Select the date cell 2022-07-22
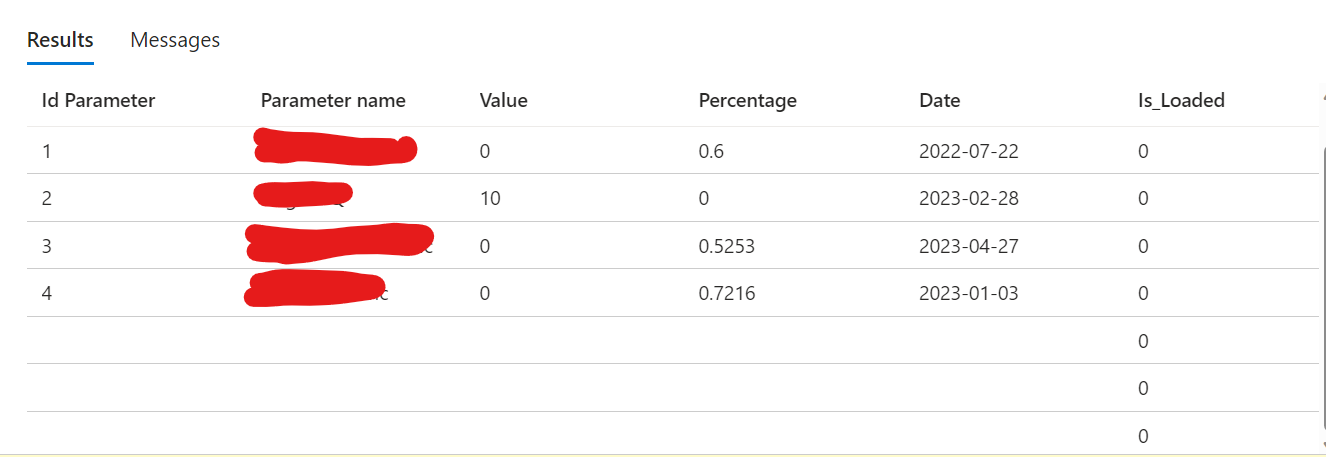This screenshot has height=457, width=1326. (968, 151)
